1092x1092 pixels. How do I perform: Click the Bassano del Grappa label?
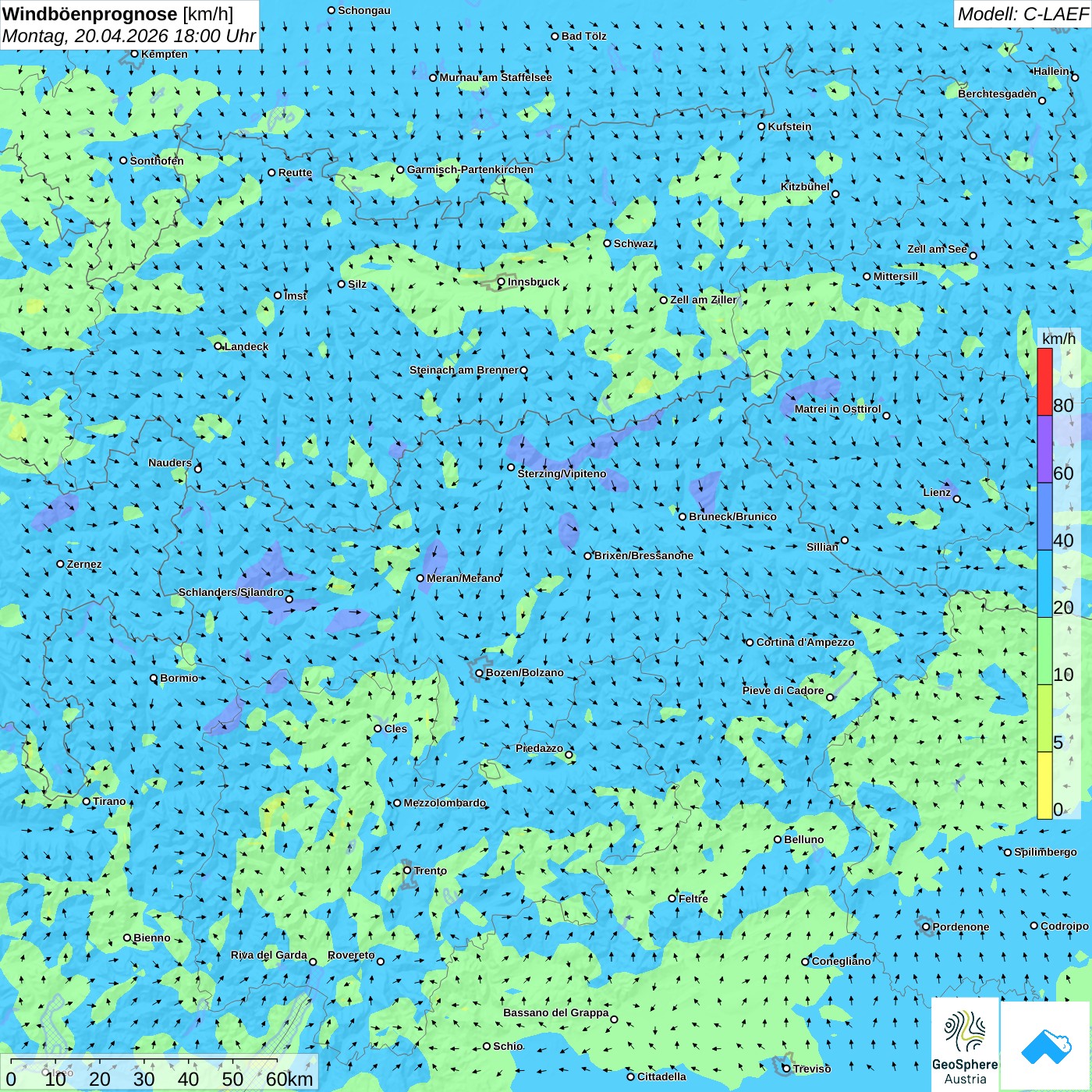tap(556, 1012)
